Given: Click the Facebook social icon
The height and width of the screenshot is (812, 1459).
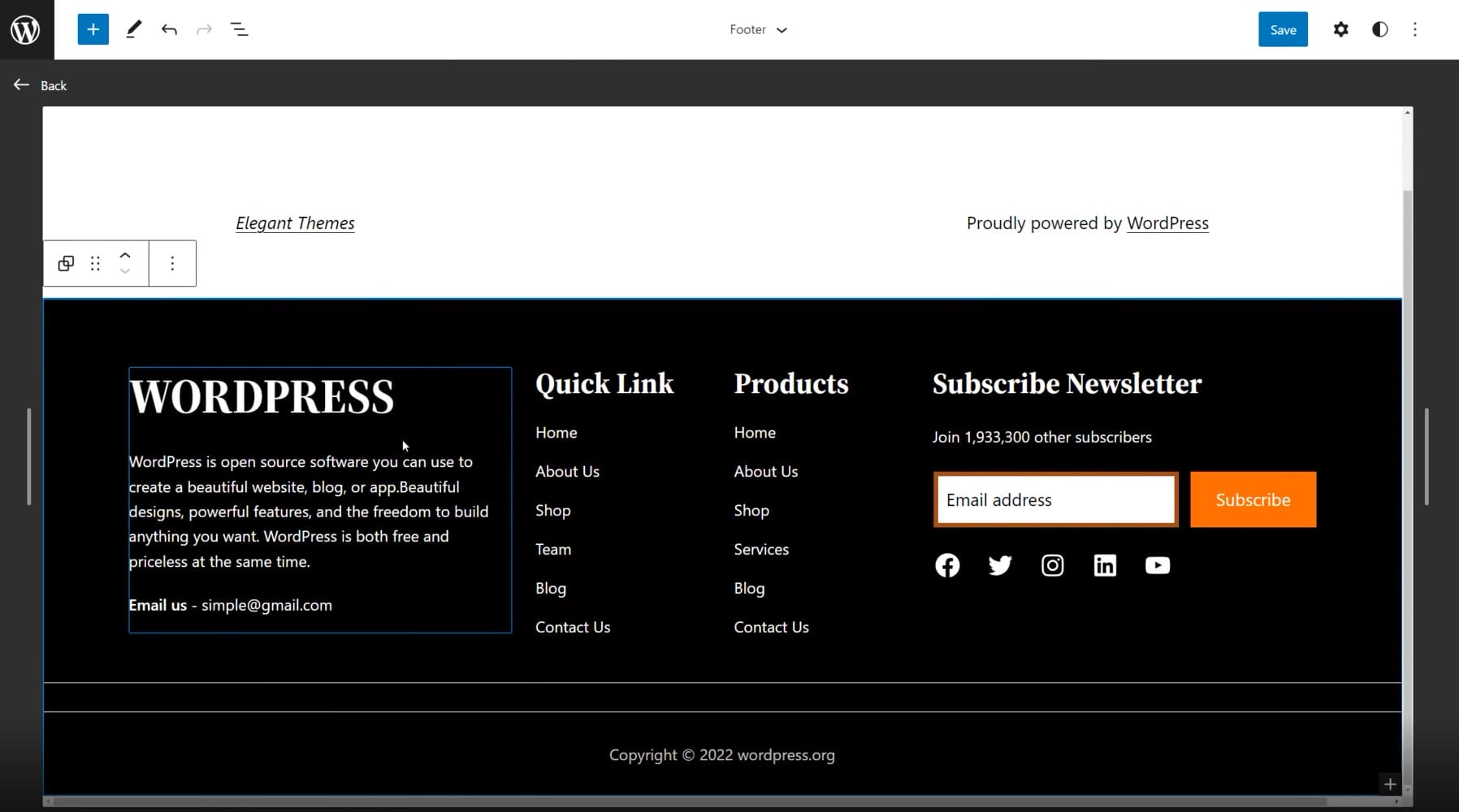Looking at the screenshot, I should 946,565.
